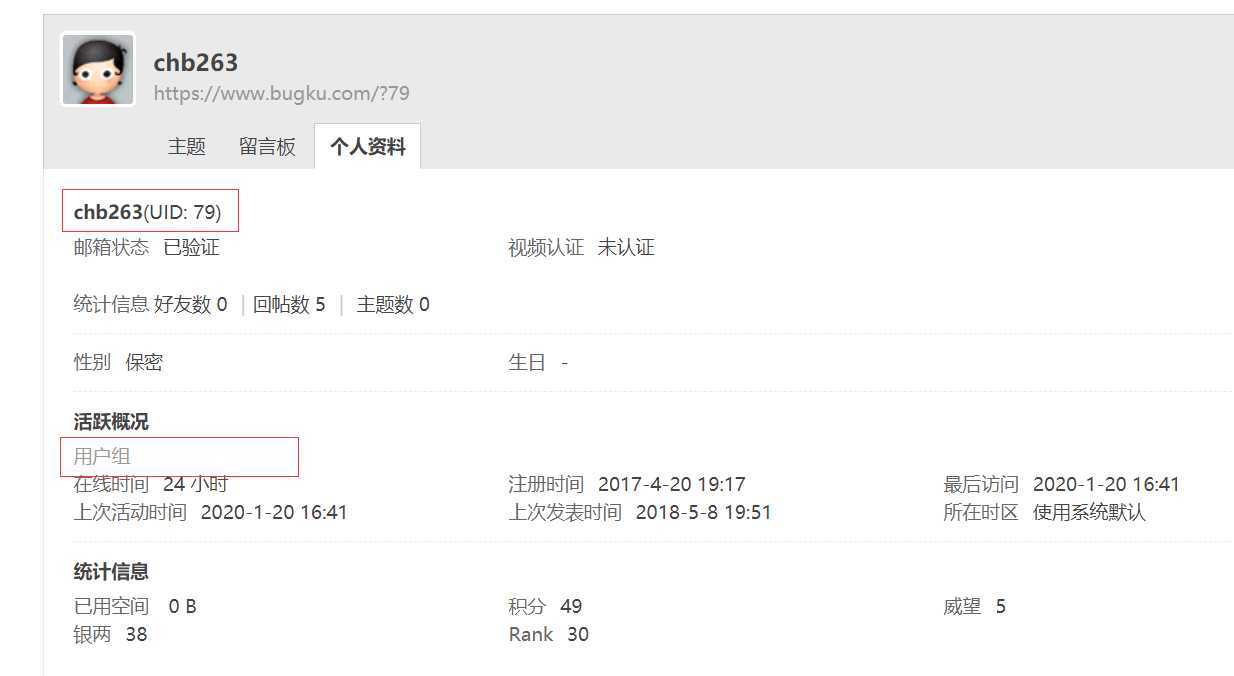Click the 已验证 email status text
The height and width of the screenshot is (676, 1234).
191,247
